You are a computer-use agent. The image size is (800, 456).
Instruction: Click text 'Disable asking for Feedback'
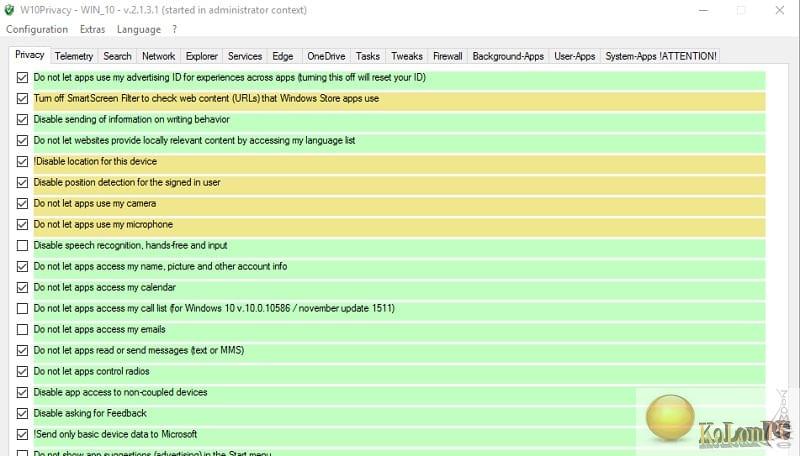click(90, 413)
